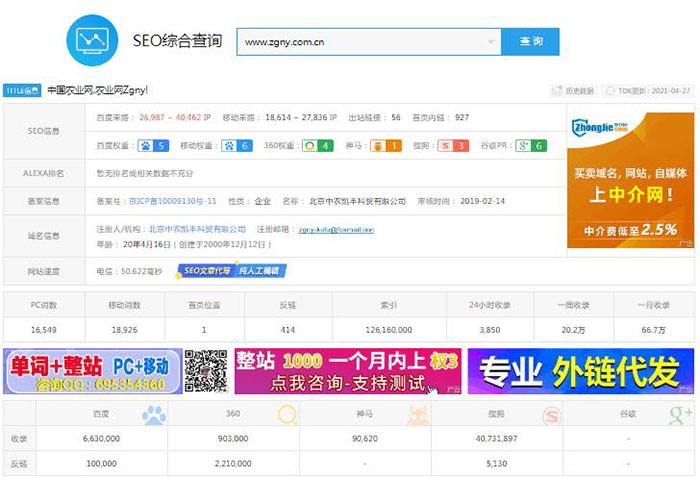Click mobile weight paw badge 6
The image size is (700, 477).
tap(237, 146)
